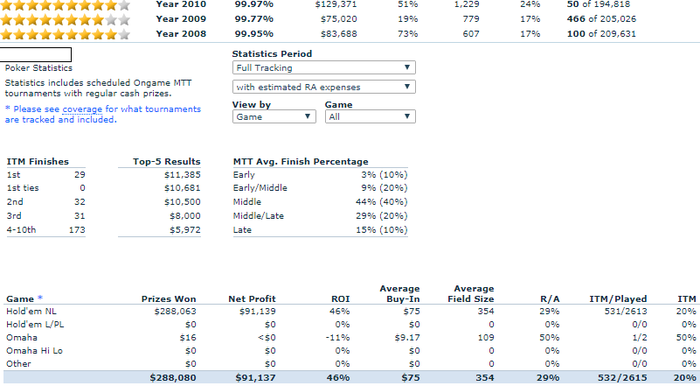Expand the estimated RA expenses dropdown
700x386 pixels.
pos(324,87)
